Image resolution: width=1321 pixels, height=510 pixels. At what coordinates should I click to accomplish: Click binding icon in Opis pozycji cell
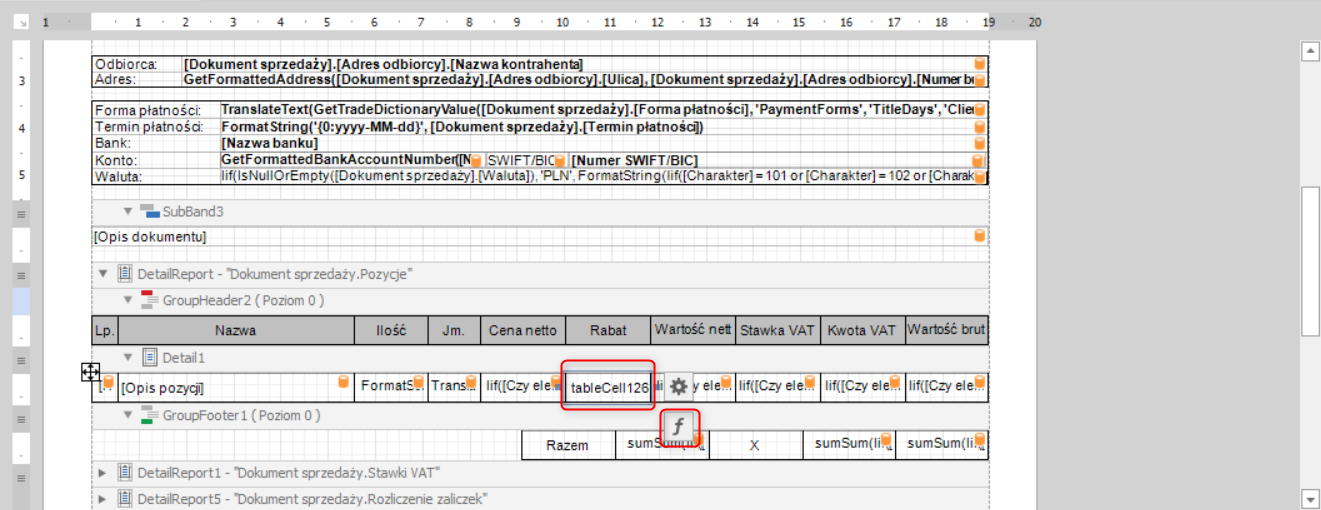(344, 383)
